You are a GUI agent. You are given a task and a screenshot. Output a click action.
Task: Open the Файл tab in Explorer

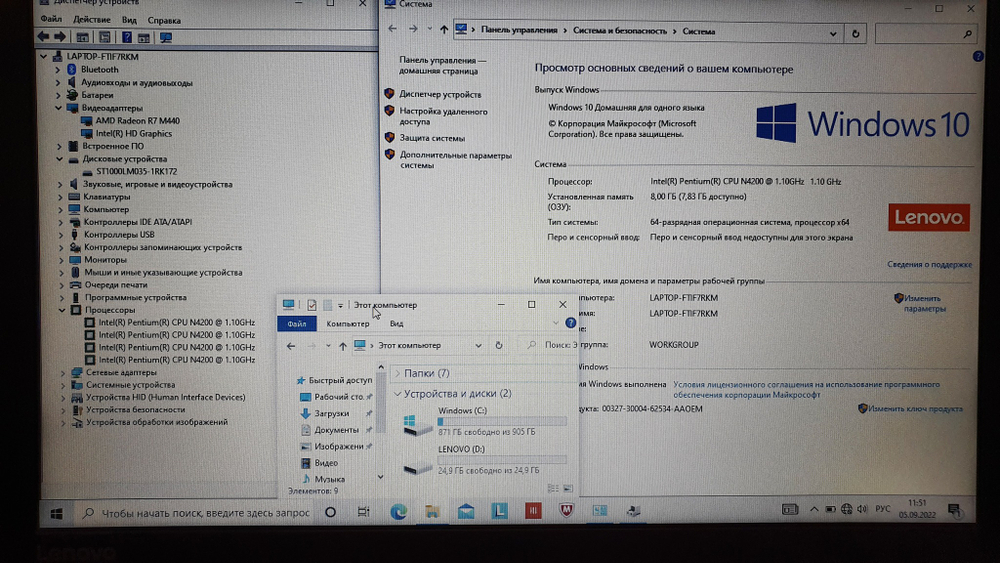click(x=297, y=324)
